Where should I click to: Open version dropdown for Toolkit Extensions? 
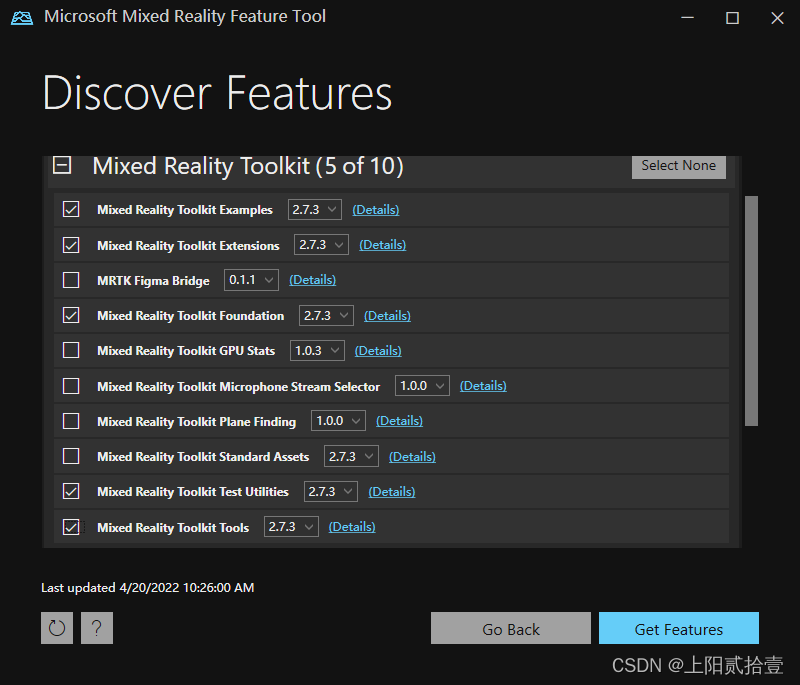coord(321,245)
